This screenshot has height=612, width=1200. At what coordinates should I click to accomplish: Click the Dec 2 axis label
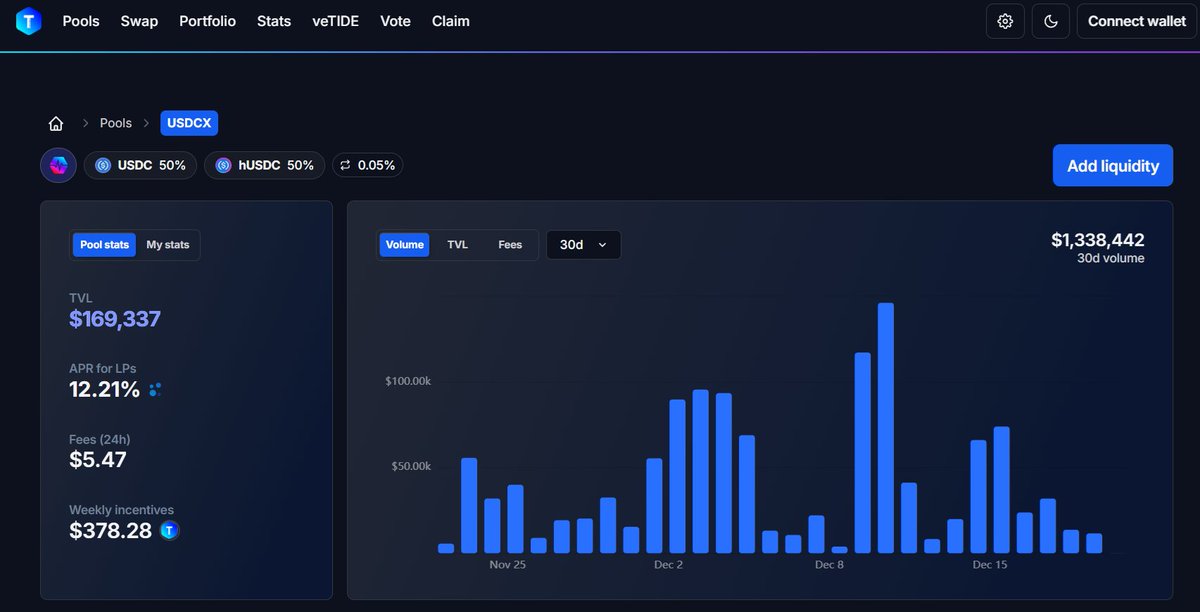[668, 565]
